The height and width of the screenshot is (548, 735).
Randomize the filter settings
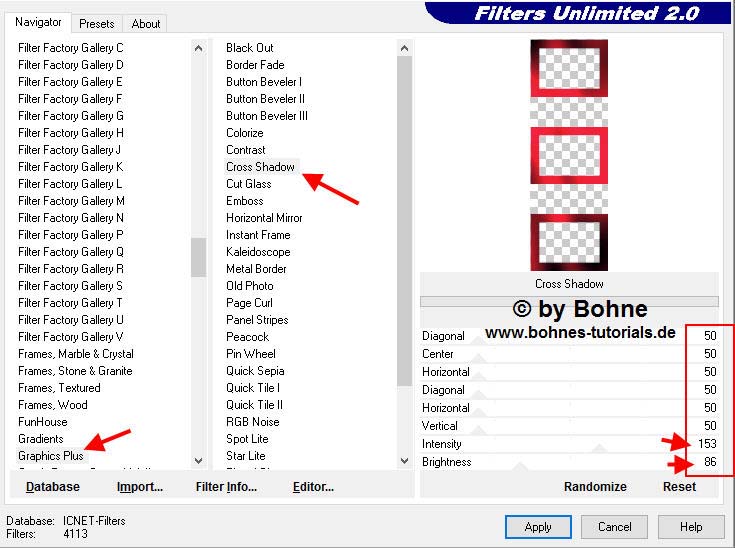click(x=595, y=487)
